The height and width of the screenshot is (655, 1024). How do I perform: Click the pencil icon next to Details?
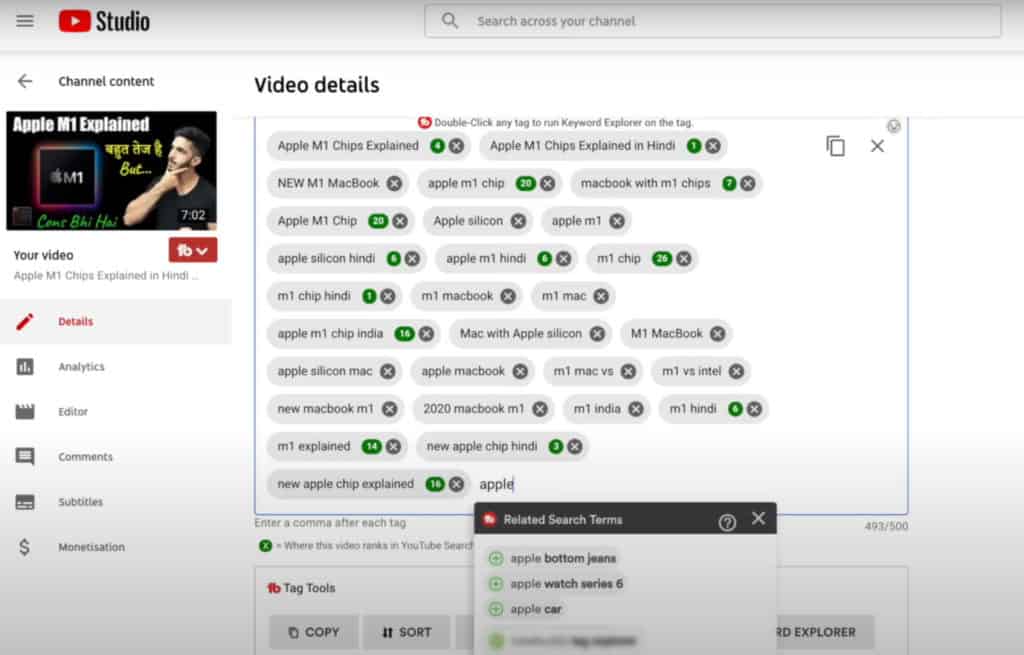25,321
